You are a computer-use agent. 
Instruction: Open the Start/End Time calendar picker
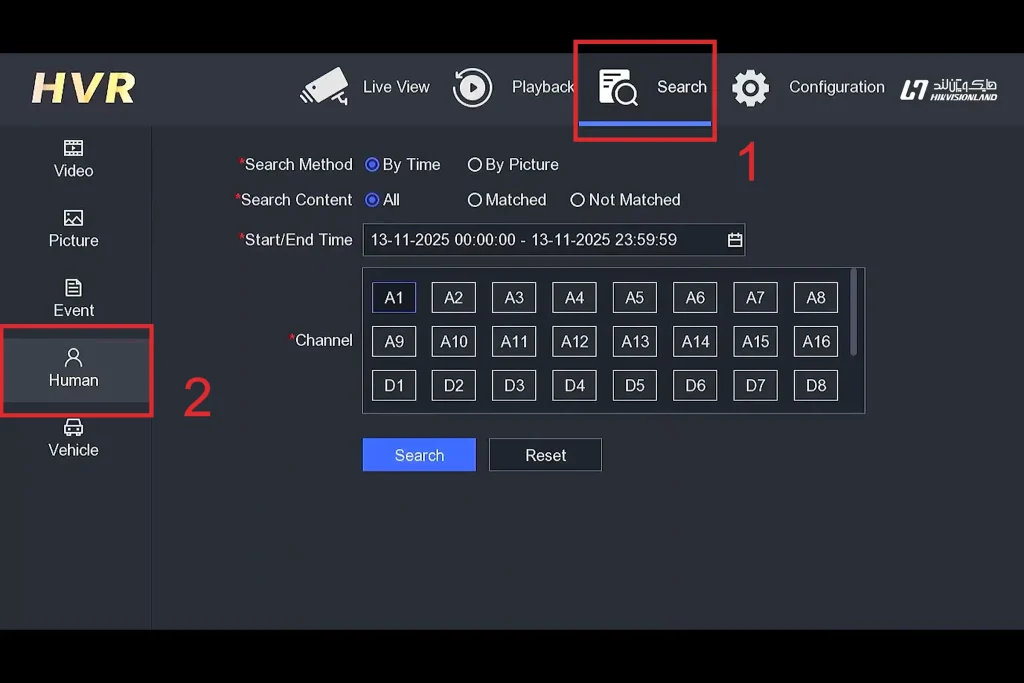tap(734, 240)
